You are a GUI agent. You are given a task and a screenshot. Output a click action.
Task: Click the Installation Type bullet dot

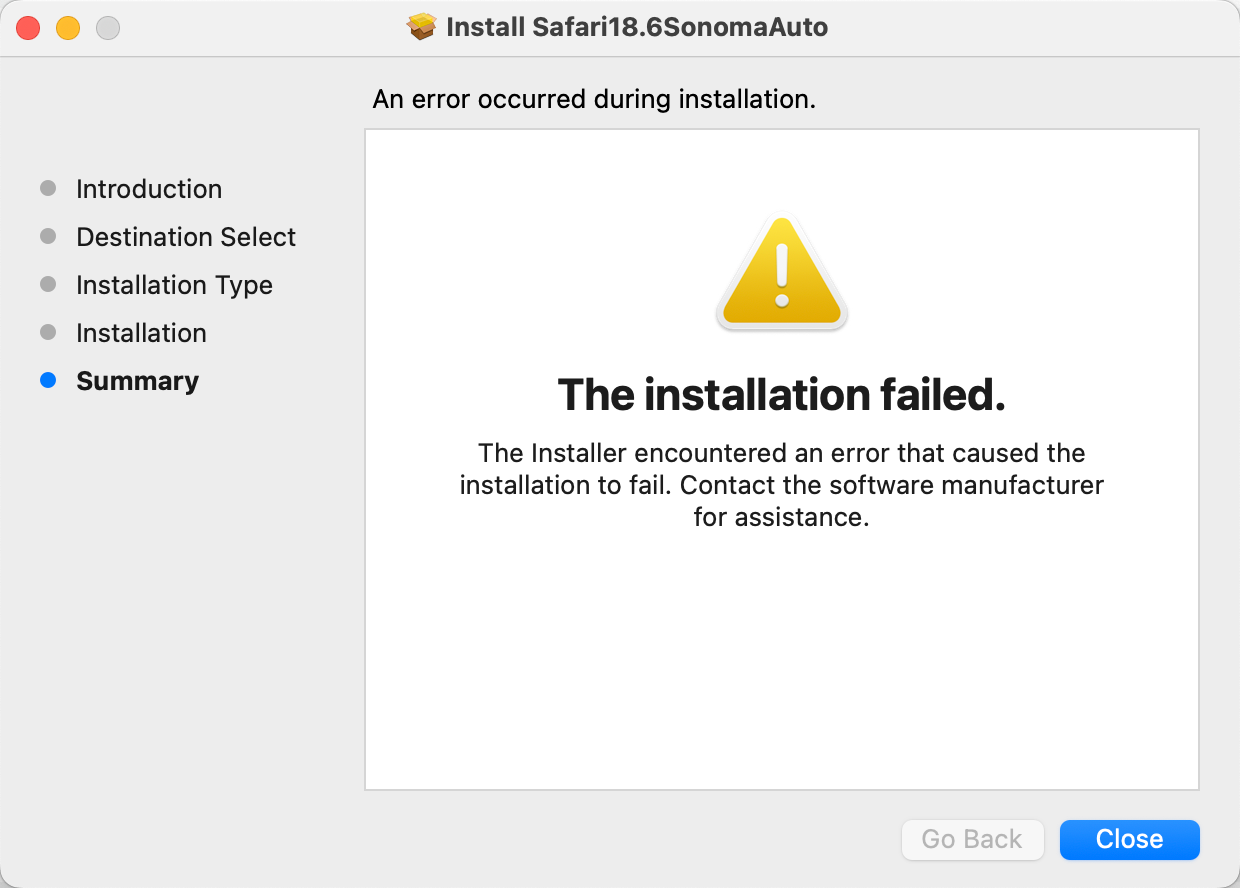(x=48, y=285)
